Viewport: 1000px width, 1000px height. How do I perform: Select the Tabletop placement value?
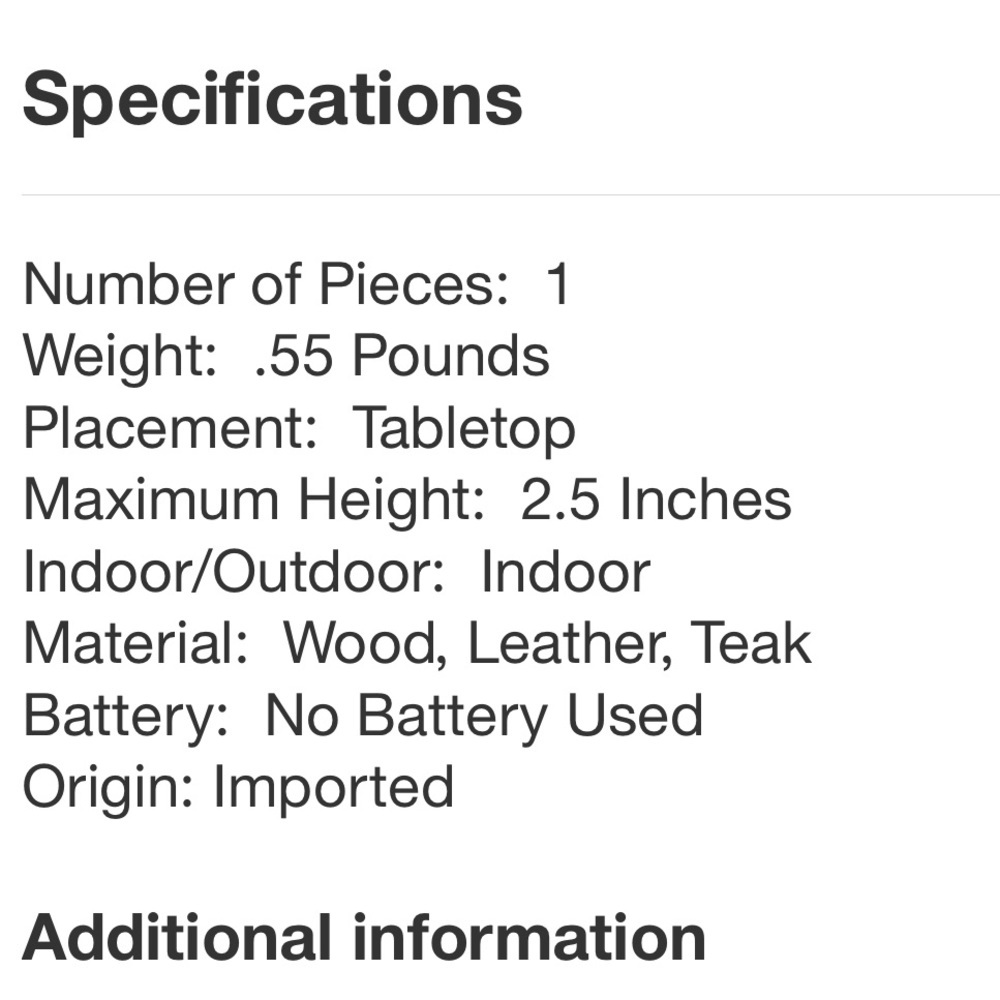coord(464,428)
